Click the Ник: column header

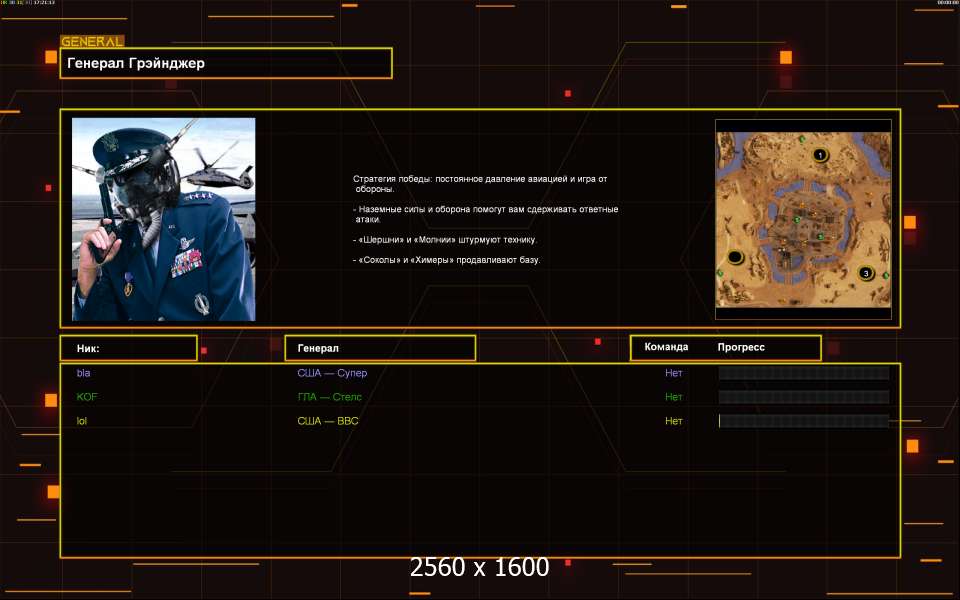(x=128, y=348)
